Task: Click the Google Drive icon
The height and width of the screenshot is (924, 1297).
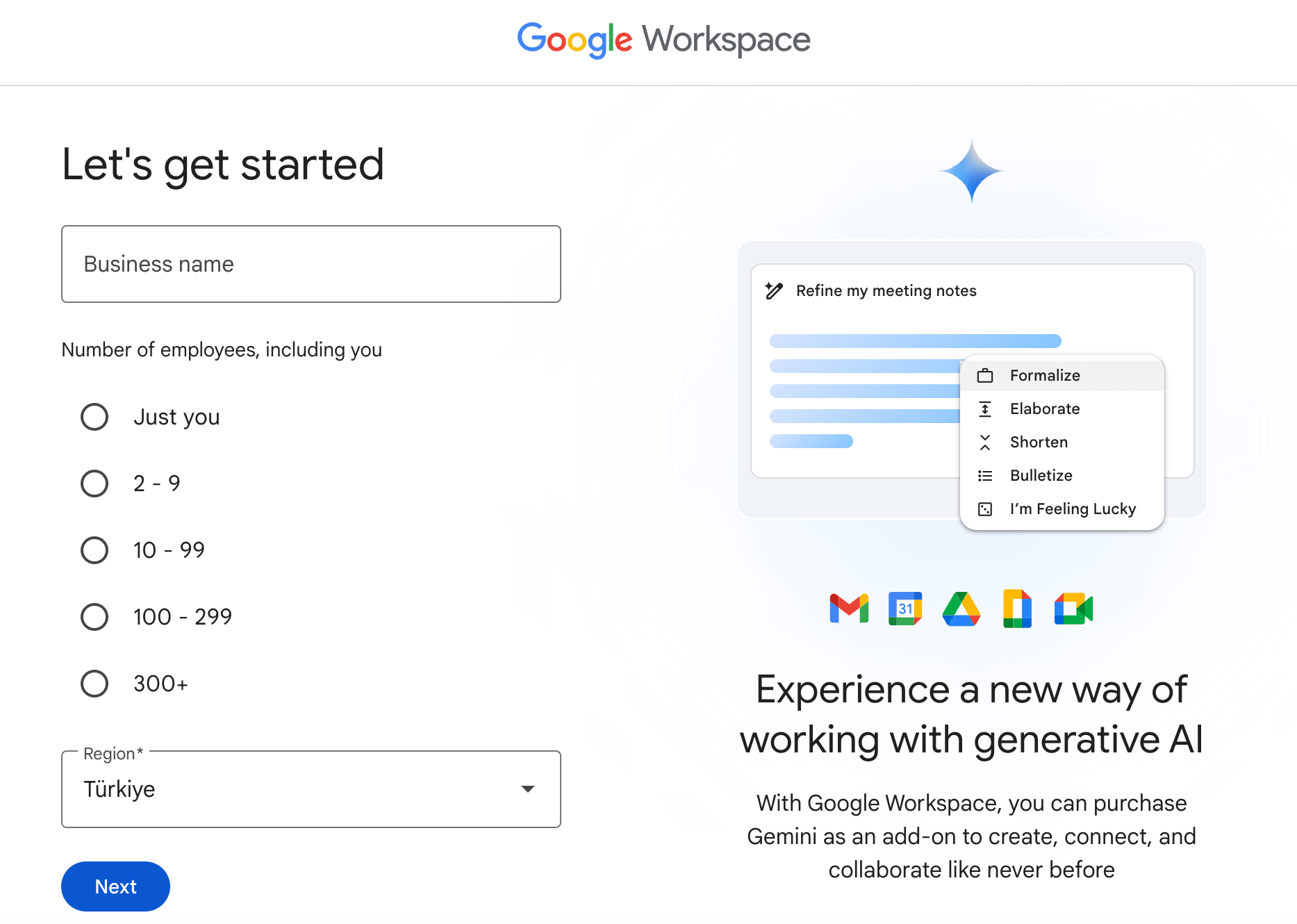Action: pos(961,609)
